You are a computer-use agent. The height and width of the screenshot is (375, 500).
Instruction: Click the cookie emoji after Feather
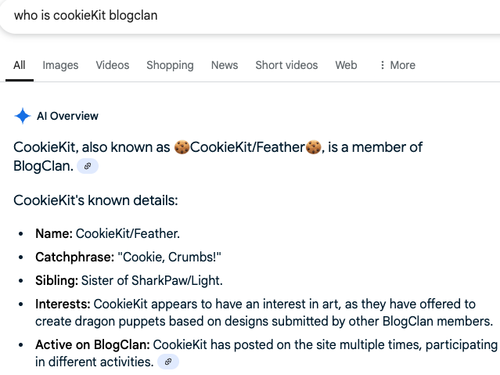pos(313,147)
